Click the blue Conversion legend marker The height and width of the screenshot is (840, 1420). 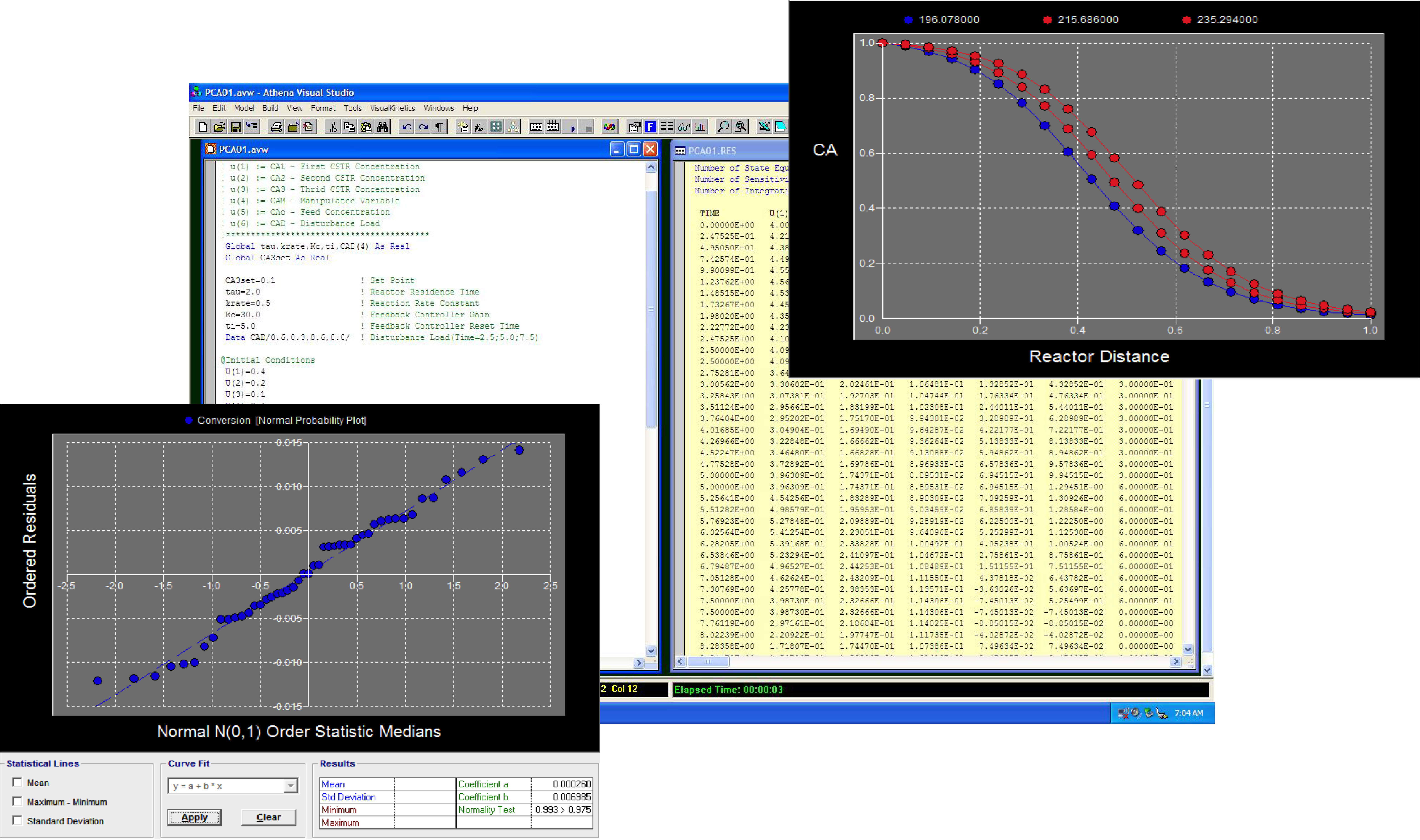188,420
